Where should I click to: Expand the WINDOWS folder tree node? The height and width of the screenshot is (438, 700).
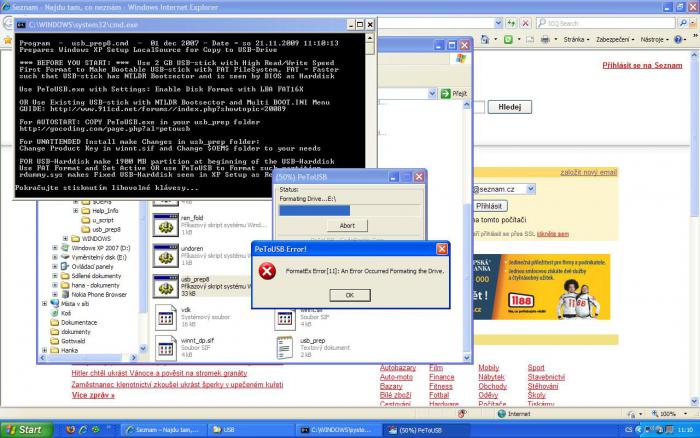[x=67, y=238]
